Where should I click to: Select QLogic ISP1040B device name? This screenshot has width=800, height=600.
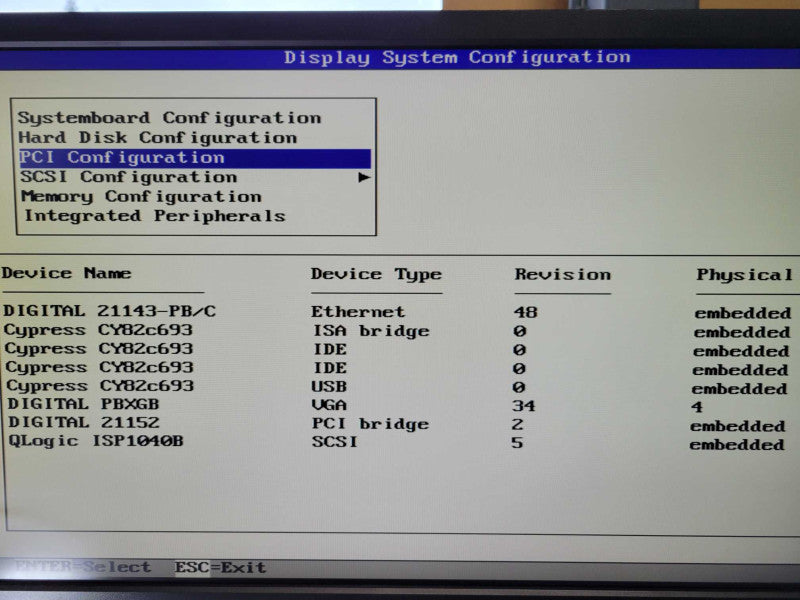coord(96,441)
